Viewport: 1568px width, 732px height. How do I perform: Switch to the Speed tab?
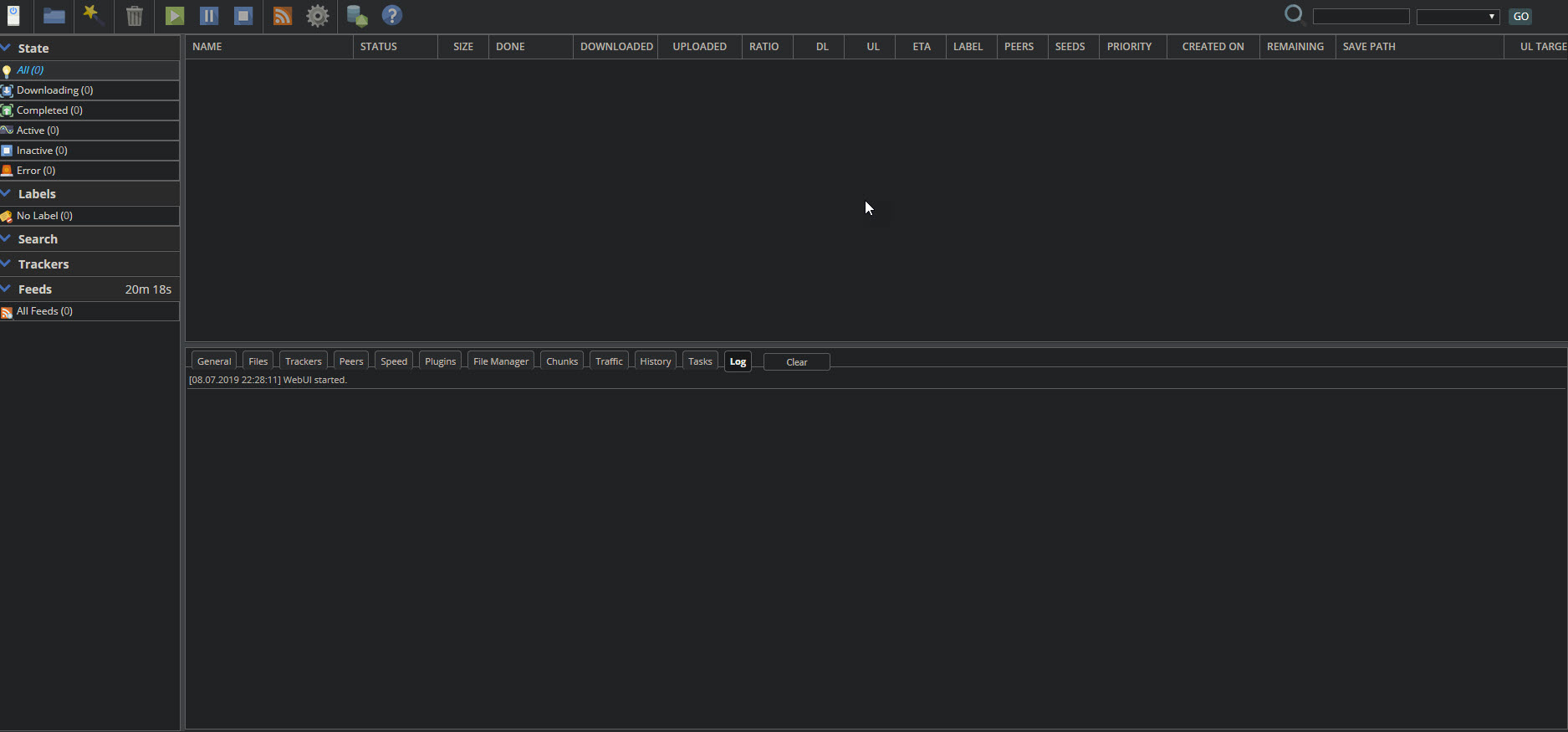394,361
